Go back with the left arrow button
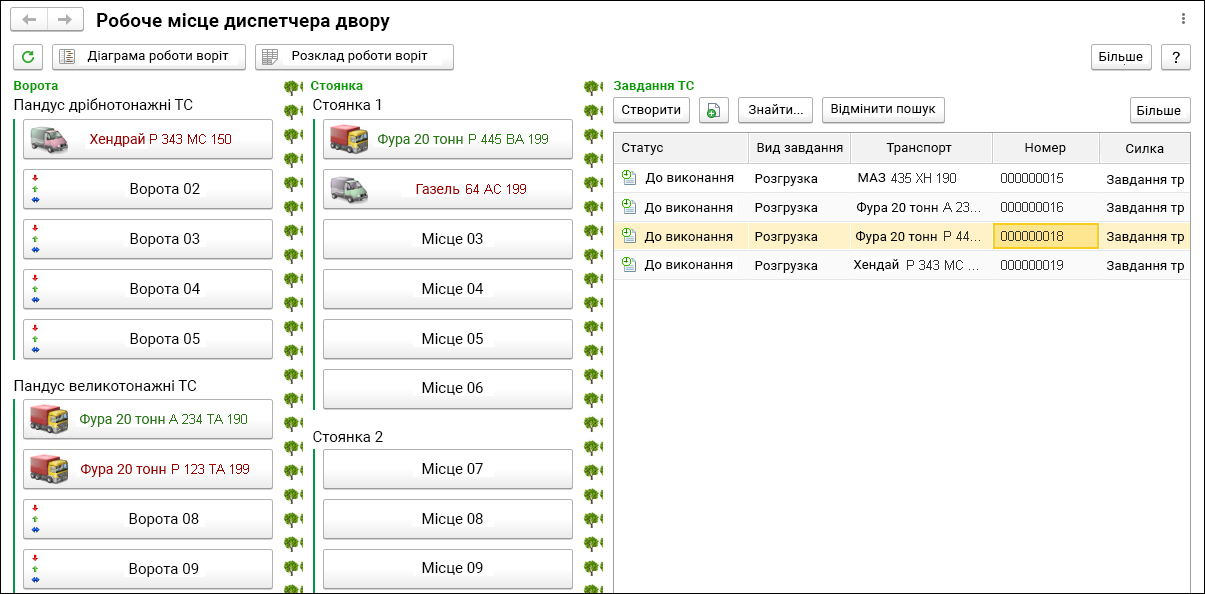 tap(30, 20)
